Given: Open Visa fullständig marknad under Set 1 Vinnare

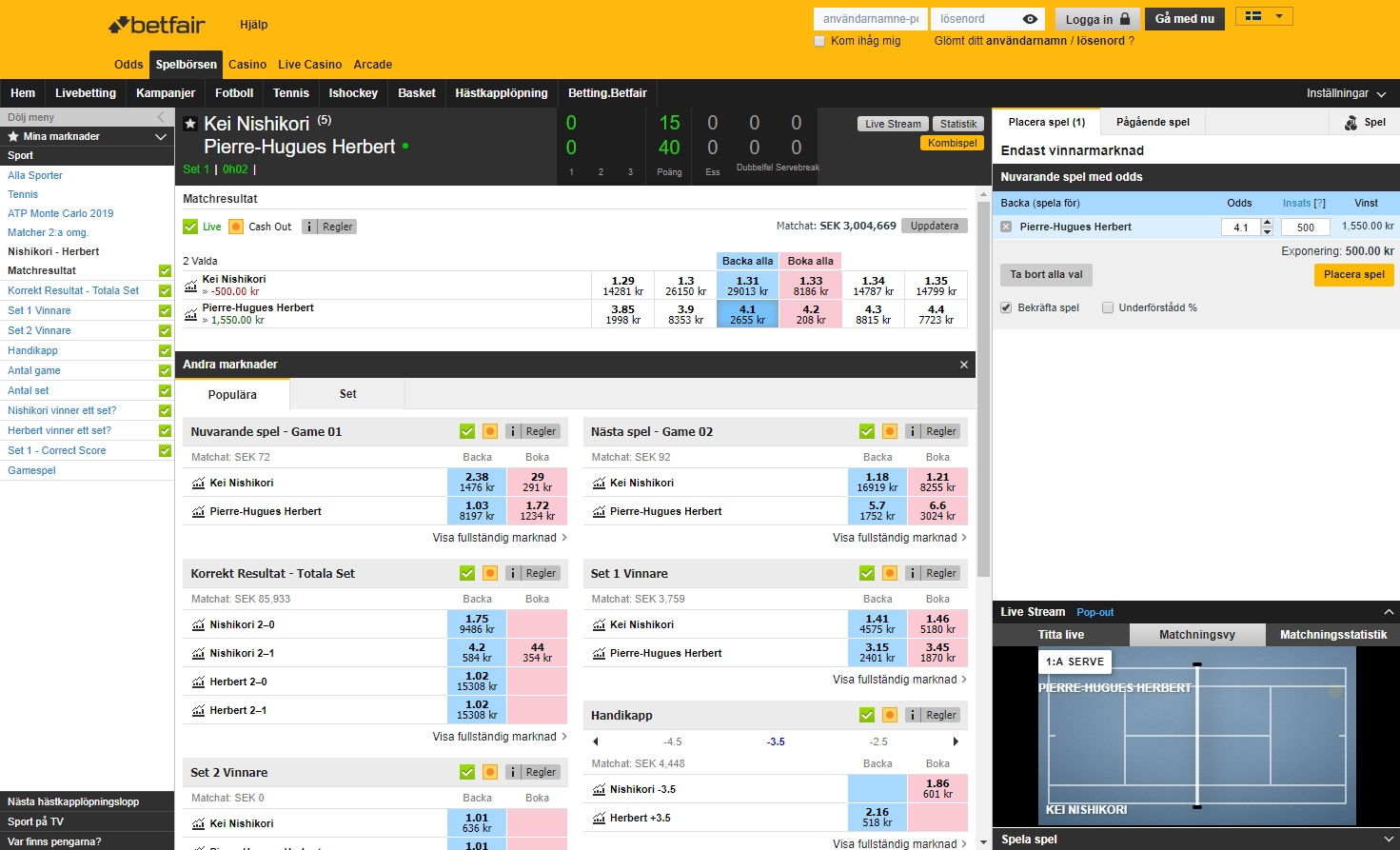Looking at the screenshot, I should 896,680.
